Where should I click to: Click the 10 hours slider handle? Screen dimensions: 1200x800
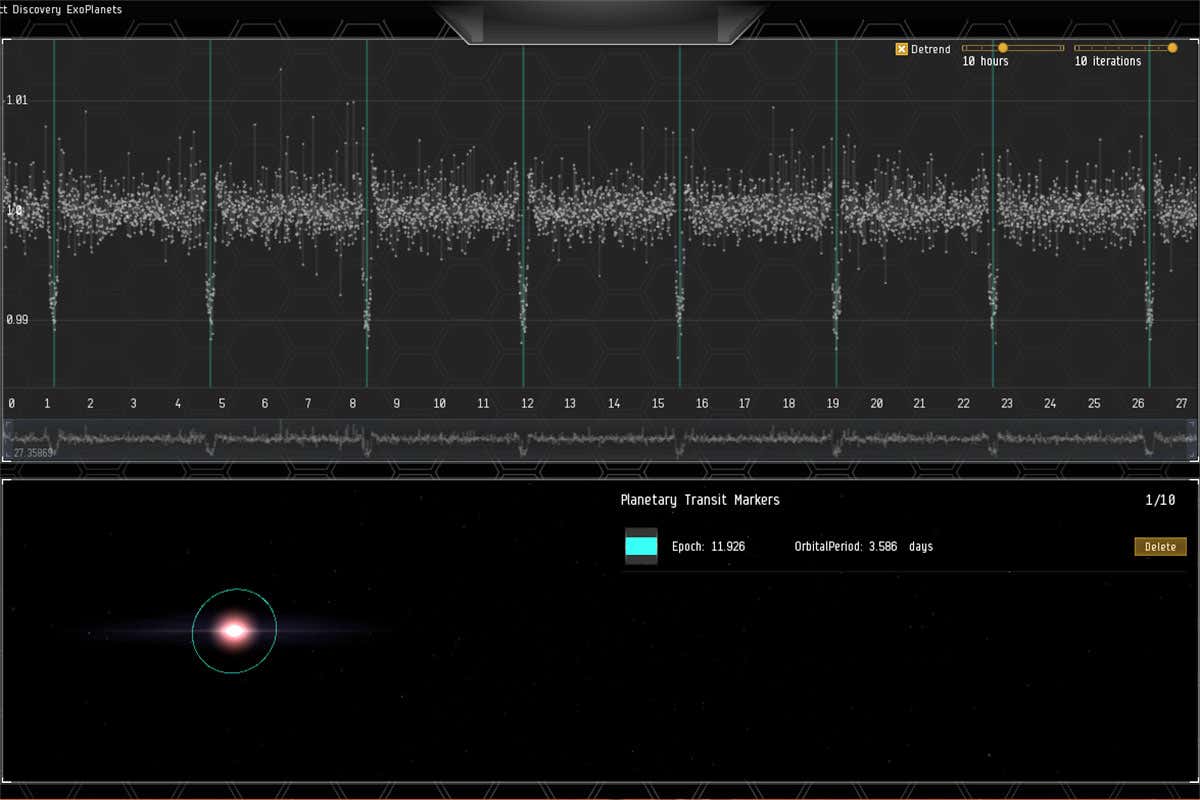pyautogui.click(x=1003, y=47)
